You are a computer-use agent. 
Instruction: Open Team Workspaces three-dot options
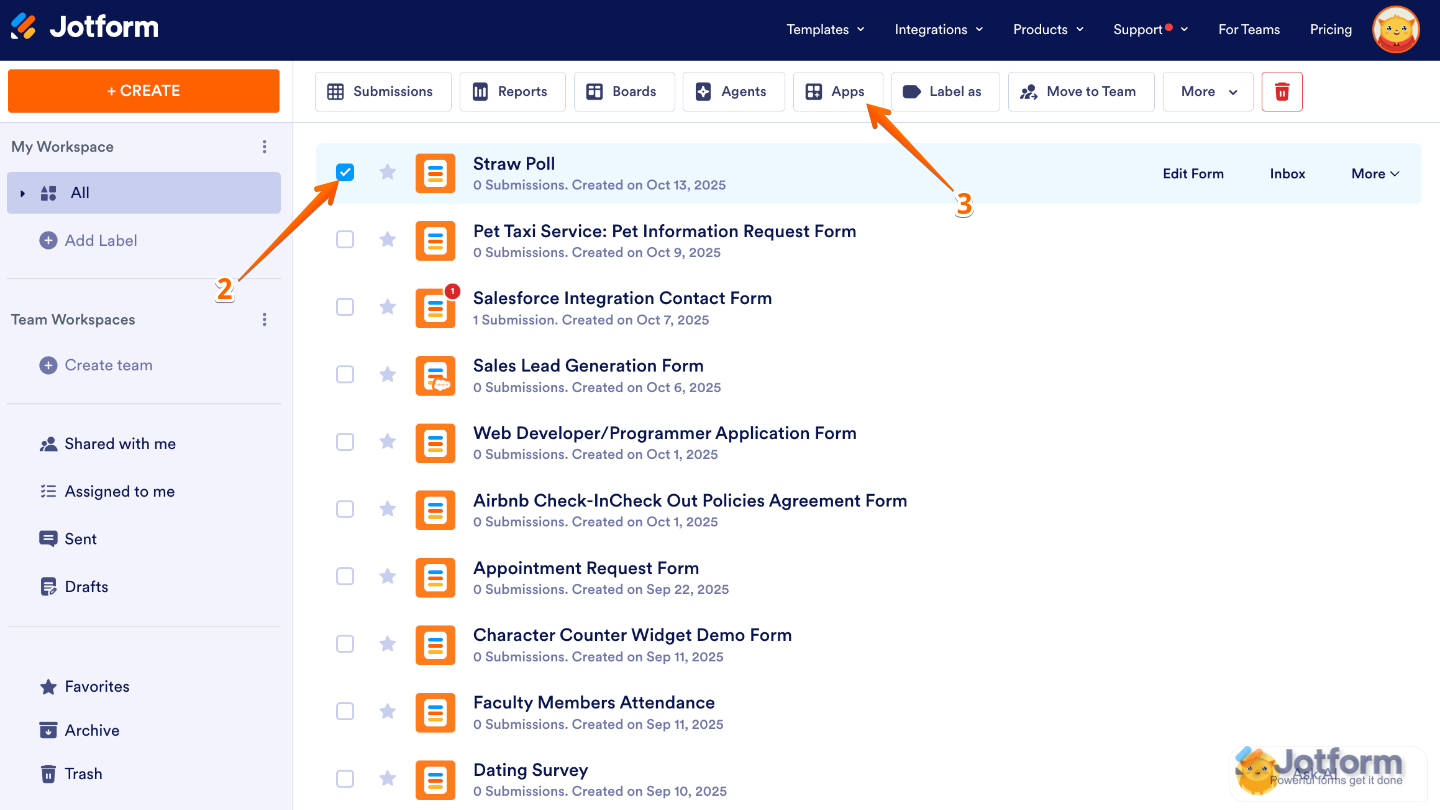(264, 320)
